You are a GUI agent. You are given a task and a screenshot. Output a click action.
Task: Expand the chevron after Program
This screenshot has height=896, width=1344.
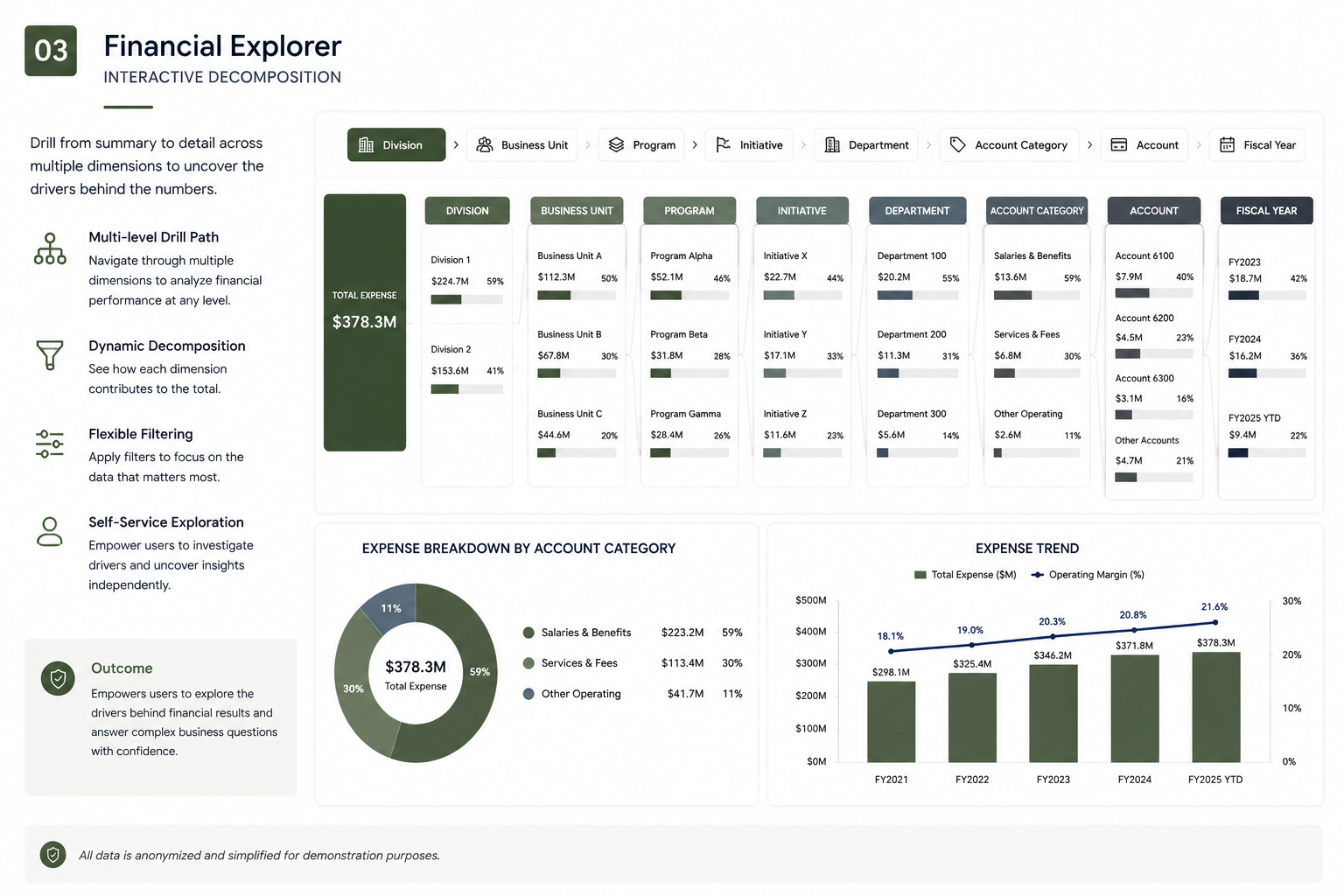695,145
